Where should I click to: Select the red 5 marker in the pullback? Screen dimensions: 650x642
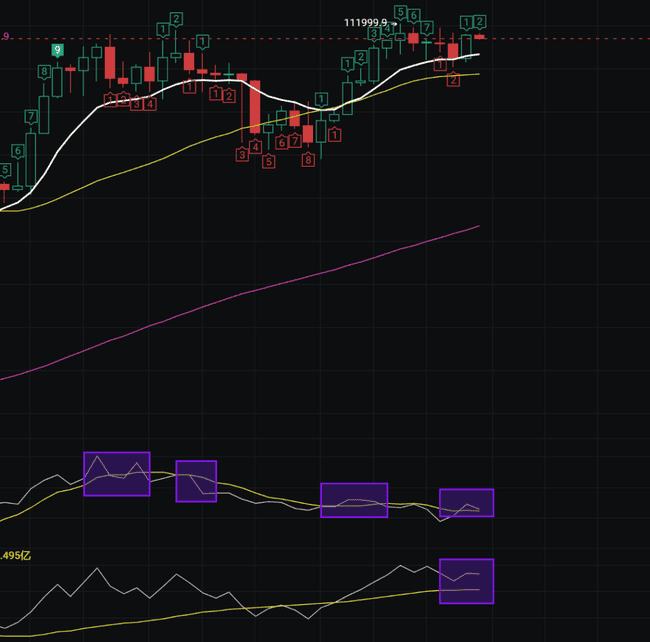pyautogui.click(x=269, y=161)
